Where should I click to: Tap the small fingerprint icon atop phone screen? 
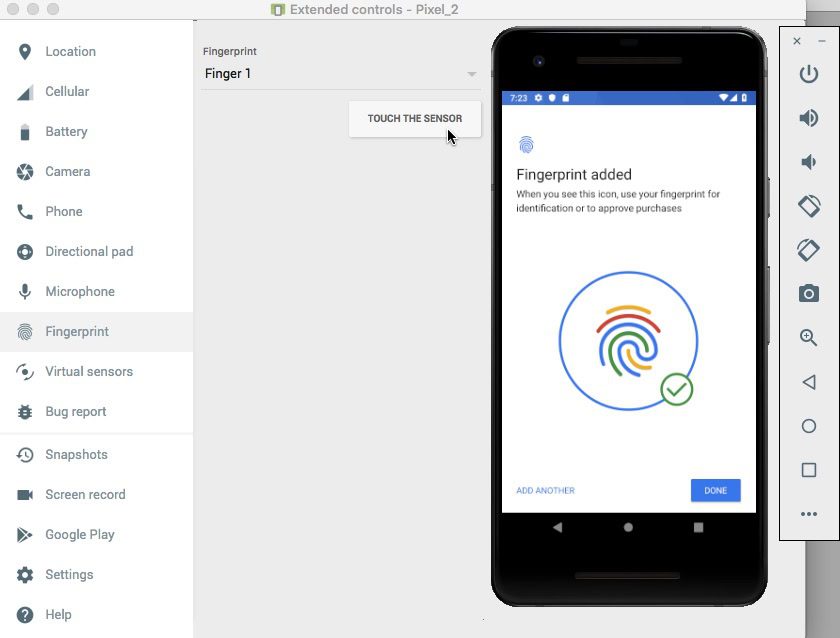click(x=526, y=145)
